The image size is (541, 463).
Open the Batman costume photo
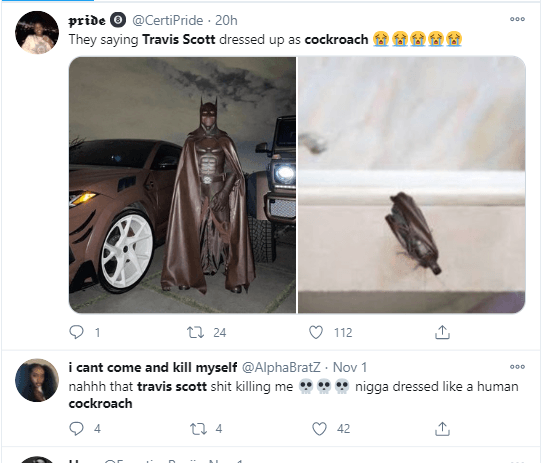pyautogui.click(x=182, y=185)
